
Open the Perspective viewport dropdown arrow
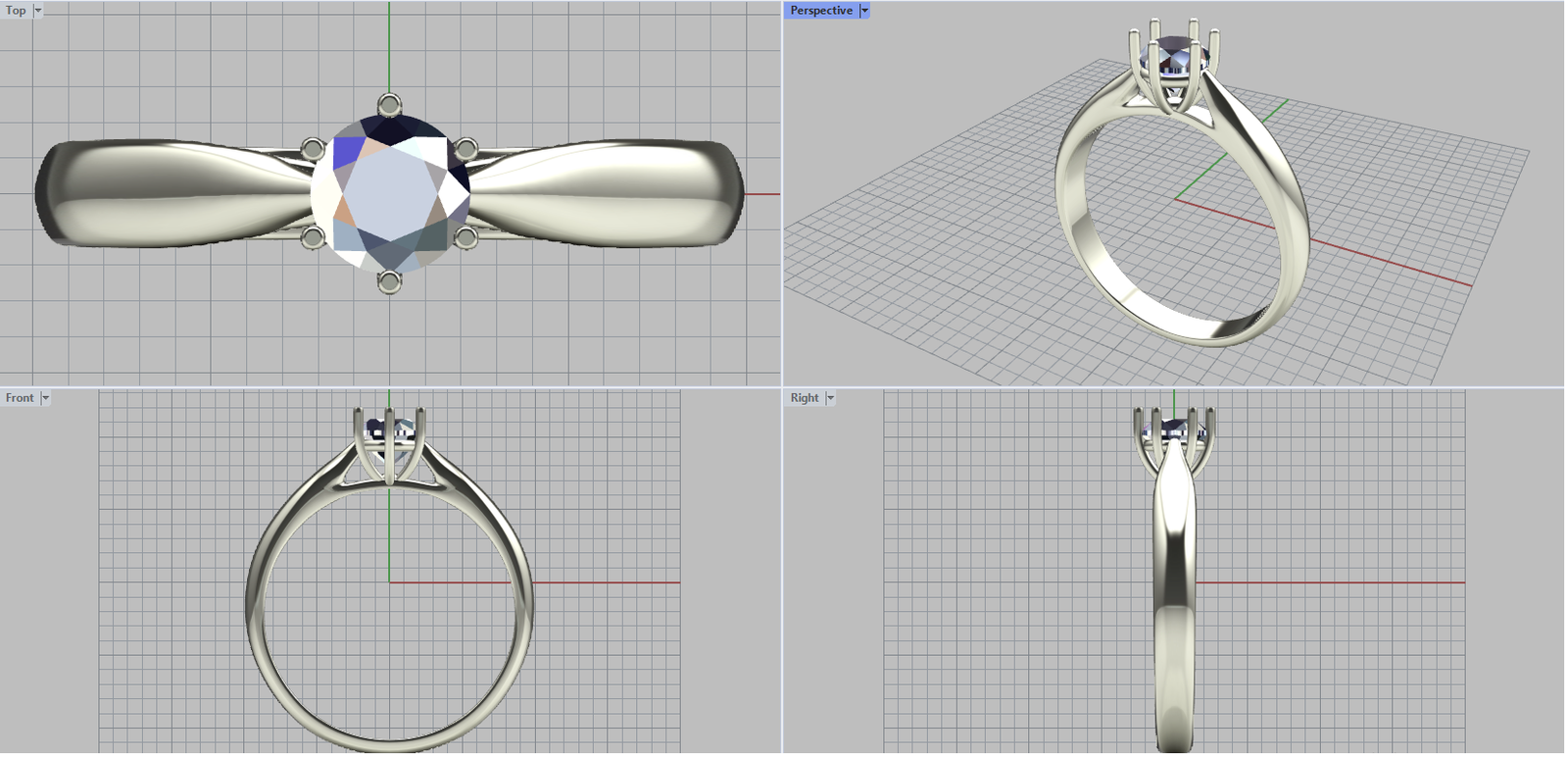click(864, 11)
